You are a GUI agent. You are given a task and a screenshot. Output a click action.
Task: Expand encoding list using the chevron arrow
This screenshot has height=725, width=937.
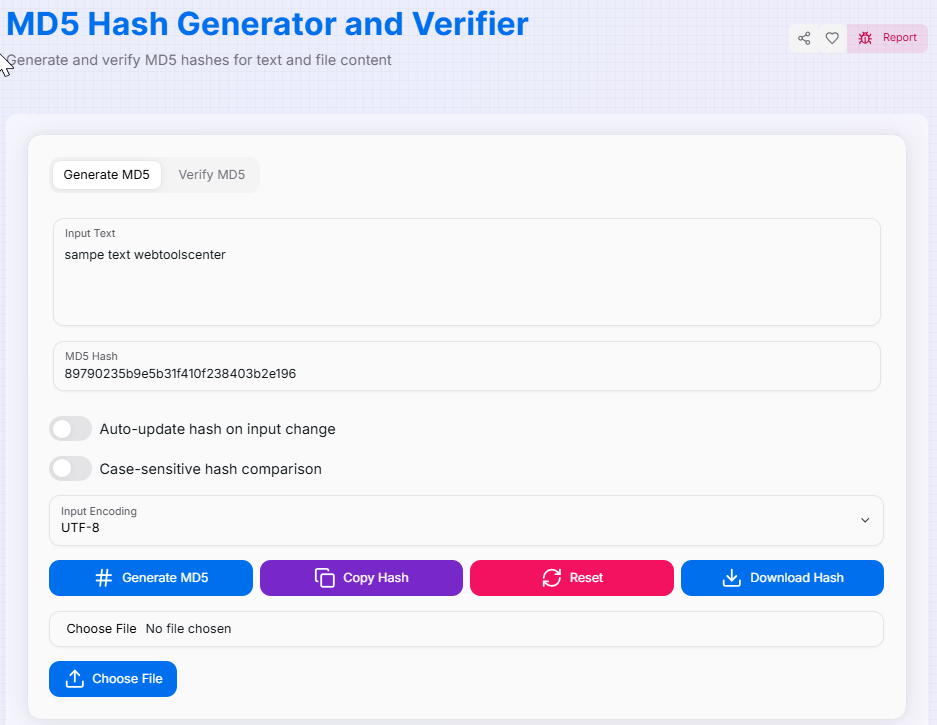click(865, 520)
